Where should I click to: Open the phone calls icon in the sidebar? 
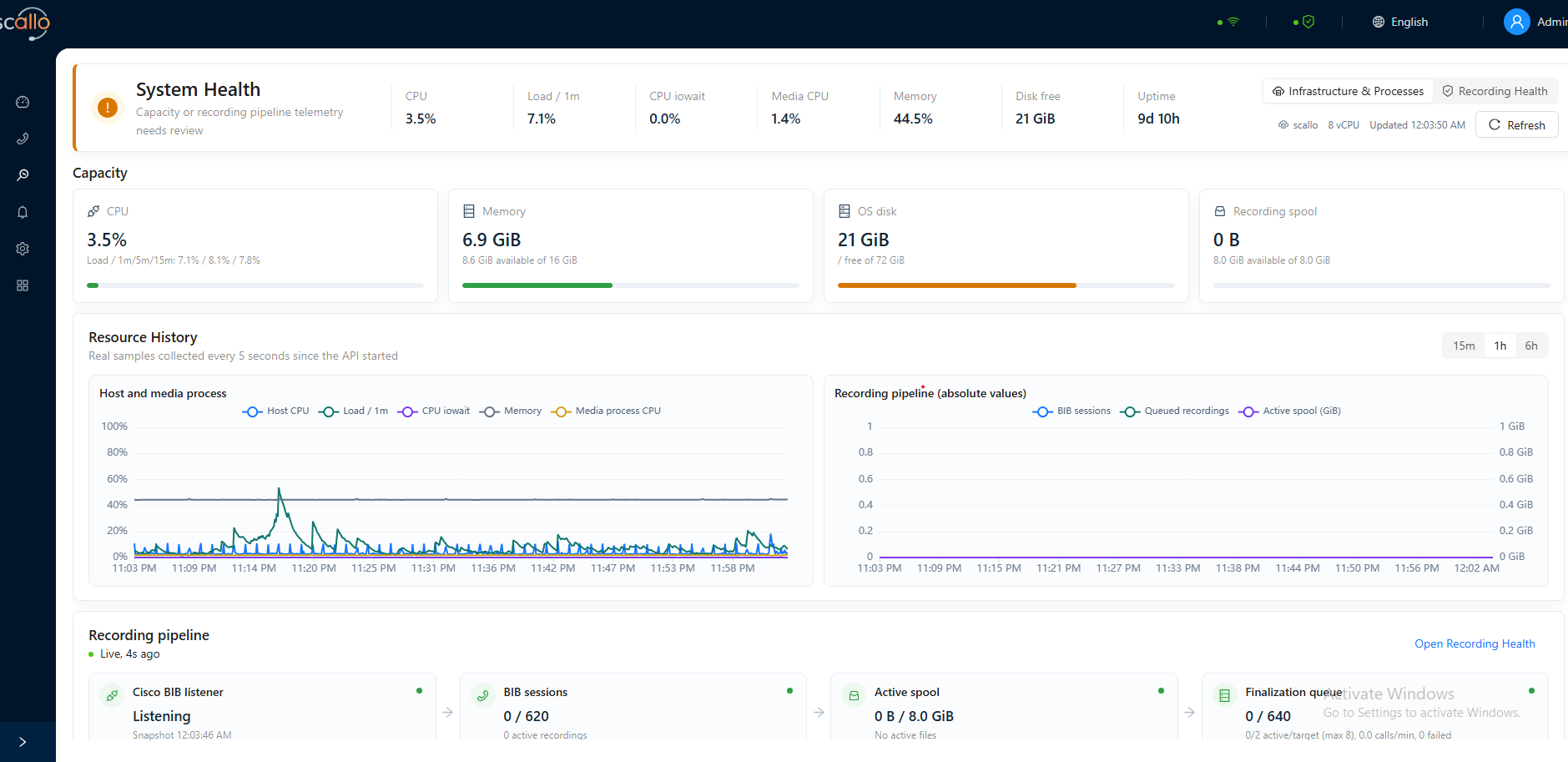(x=23, y=139)
